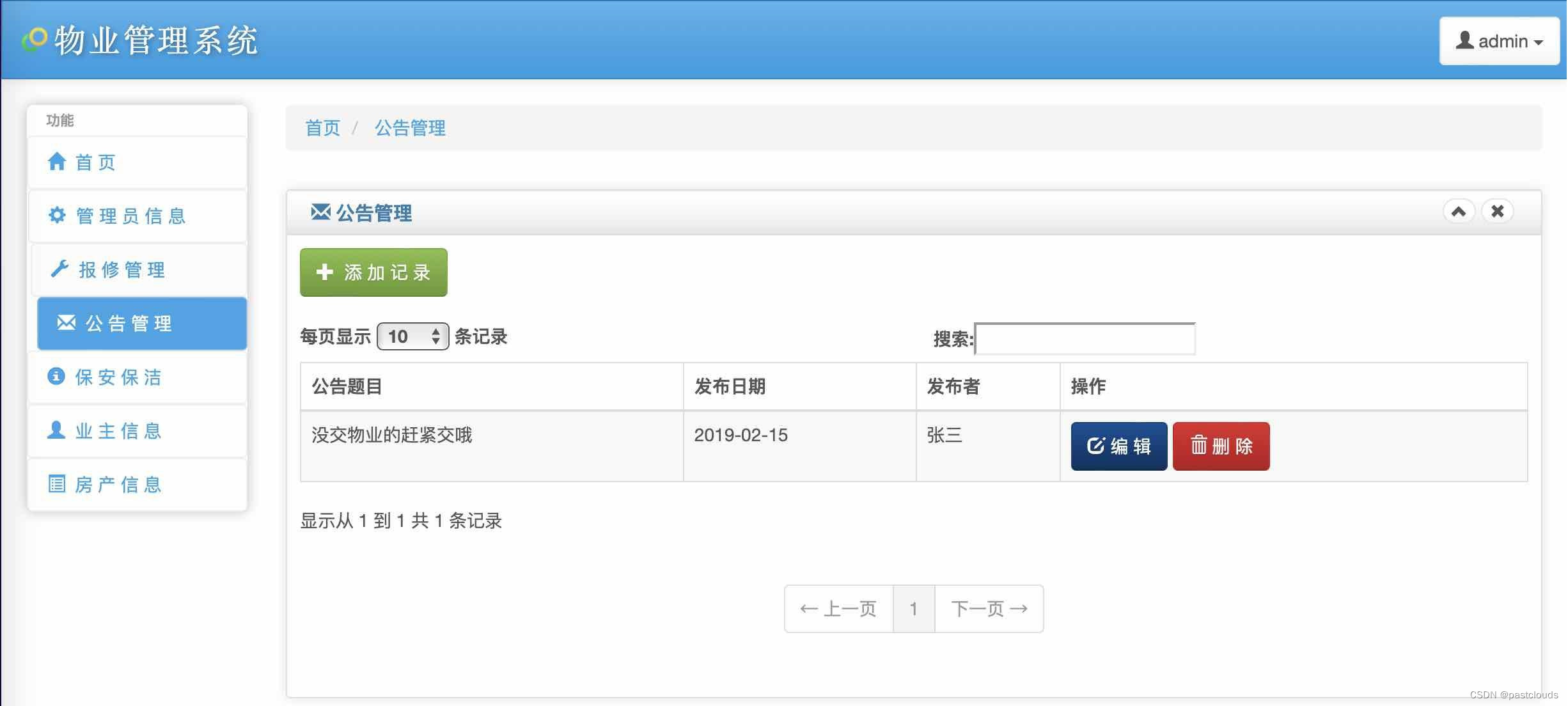Screen dimensions: 1568x706
Task: Click the wrench icon for 报修管理
Action: click(x=59, y=269)
